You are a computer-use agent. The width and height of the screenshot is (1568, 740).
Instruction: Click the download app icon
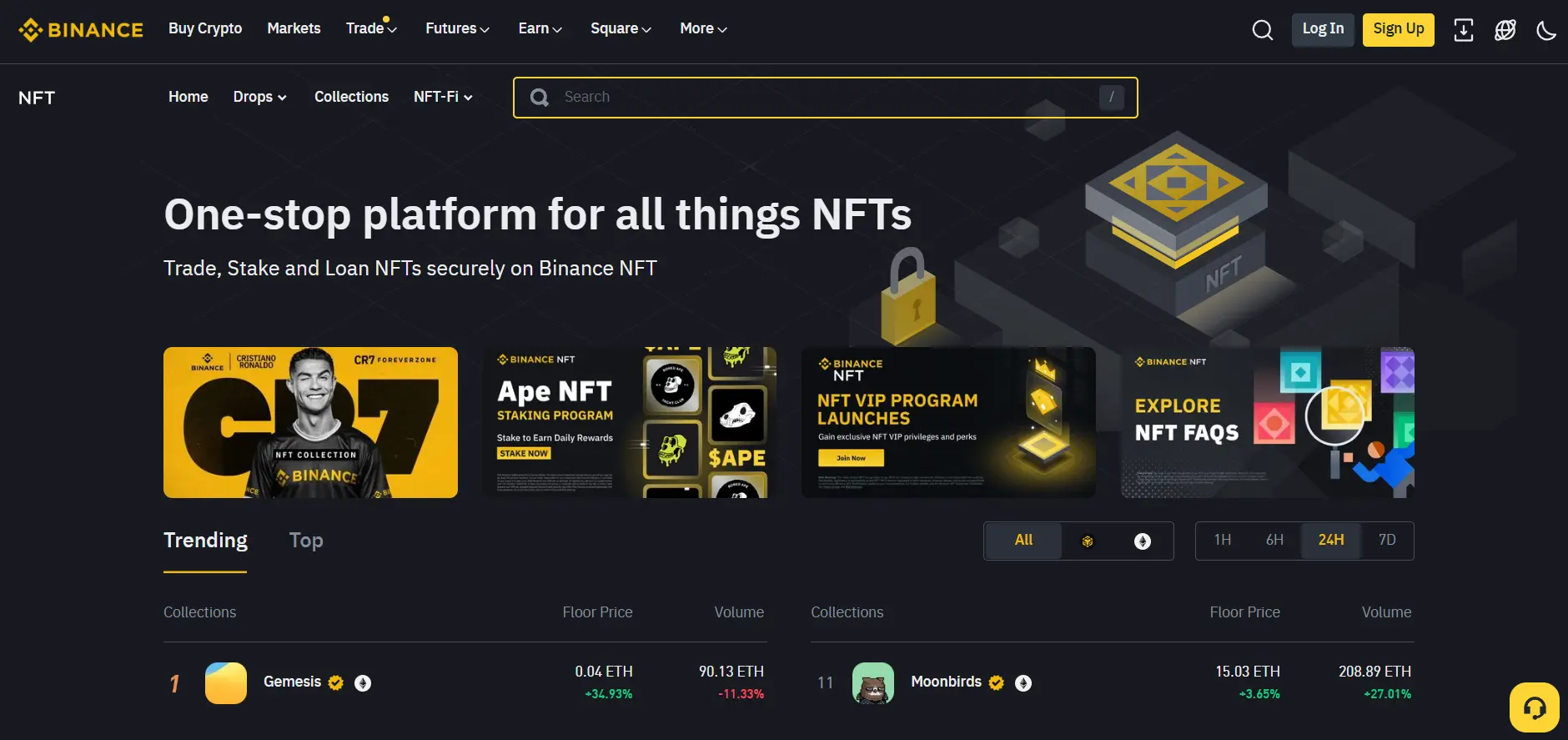pos(1464,30)
